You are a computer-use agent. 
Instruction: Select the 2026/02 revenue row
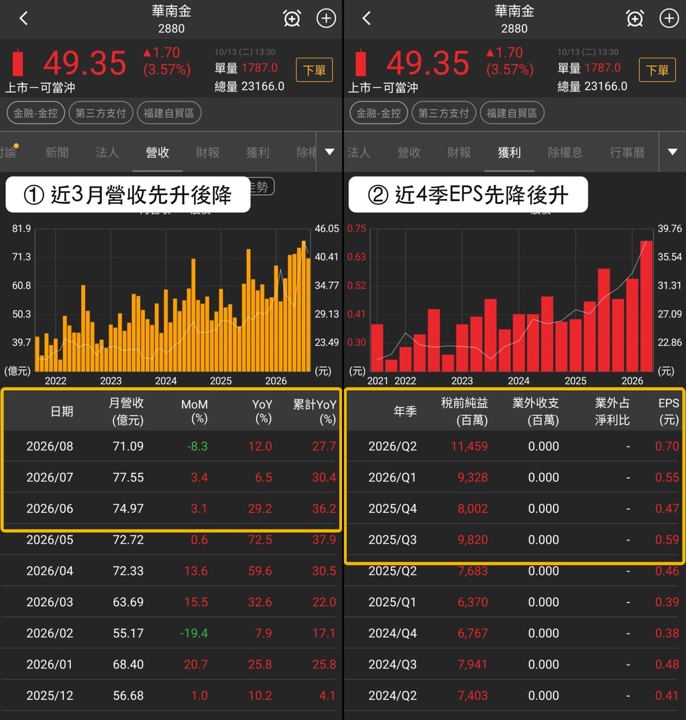pyautogui.click(x=172, y=633)
